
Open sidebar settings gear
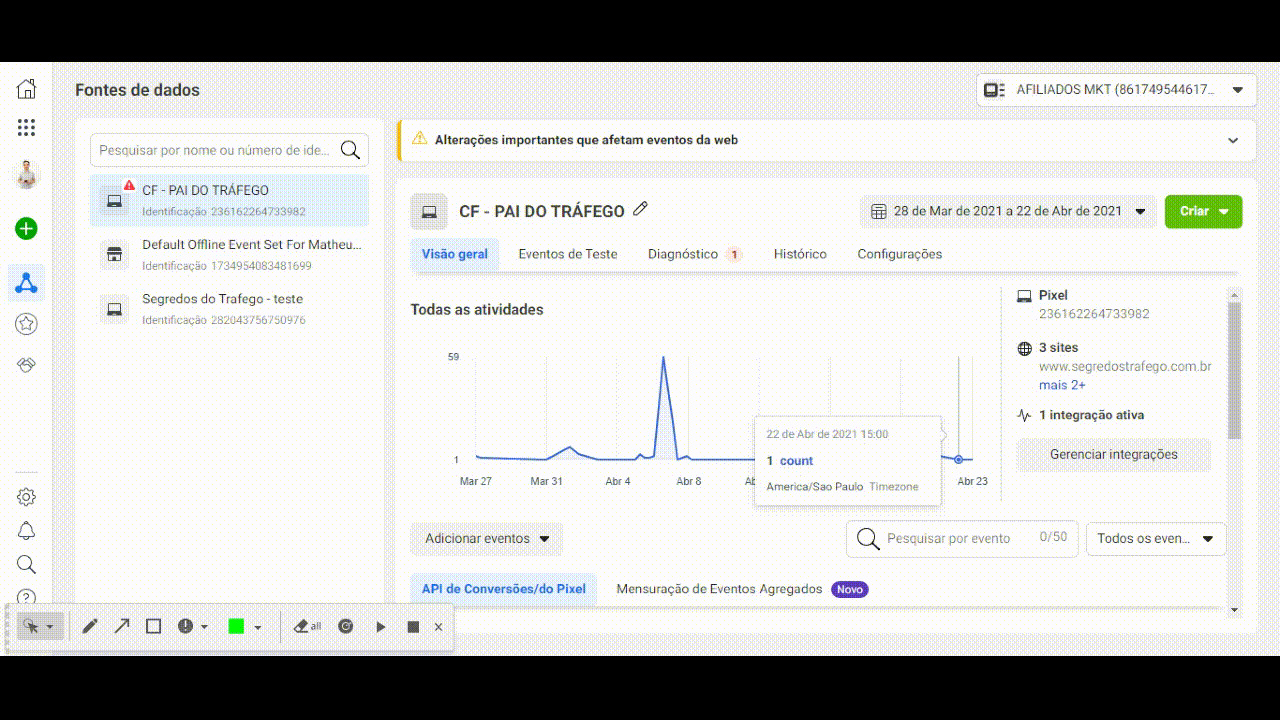pyautogui.click(x=27, y=497)
